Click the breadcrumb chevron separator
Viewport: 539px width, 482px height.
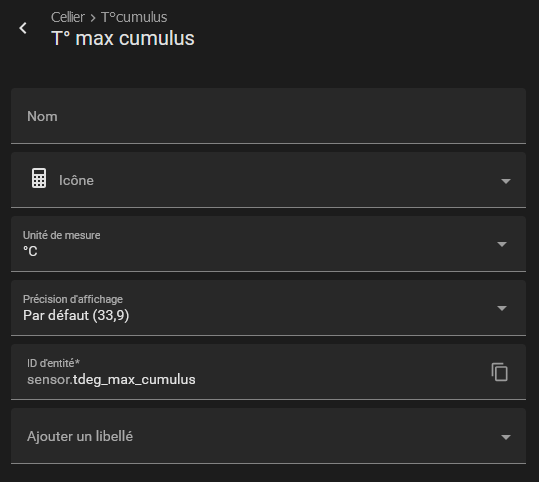(93, 18)
